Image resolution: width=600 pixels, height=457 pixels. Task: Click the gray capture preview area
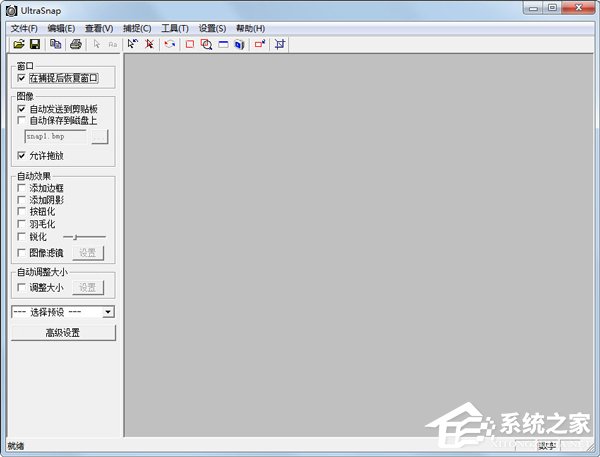tap(359, 245)
